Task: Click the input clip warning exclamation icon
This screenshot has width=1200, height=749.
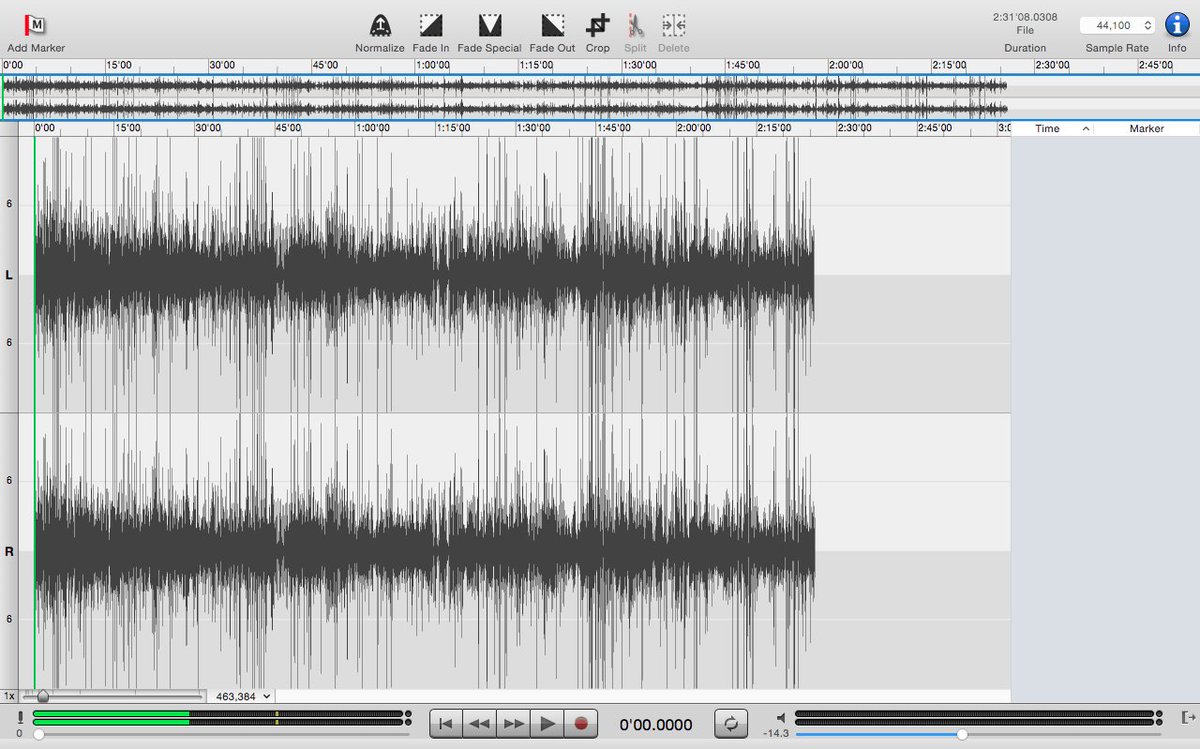Action: pyautogui.click(x=20, y=717)
